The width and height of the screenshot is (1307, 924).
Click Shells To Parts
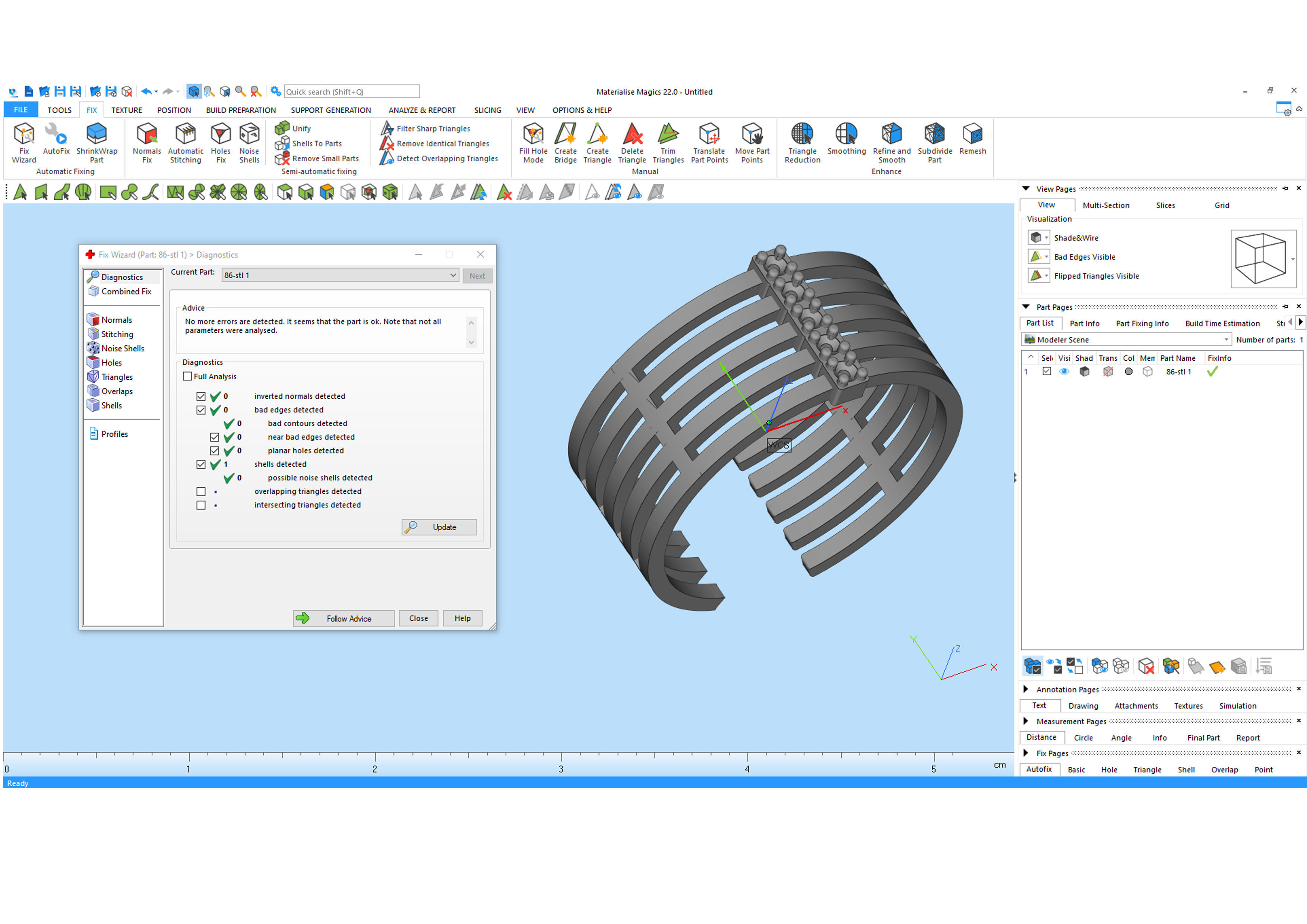(308, 143)
